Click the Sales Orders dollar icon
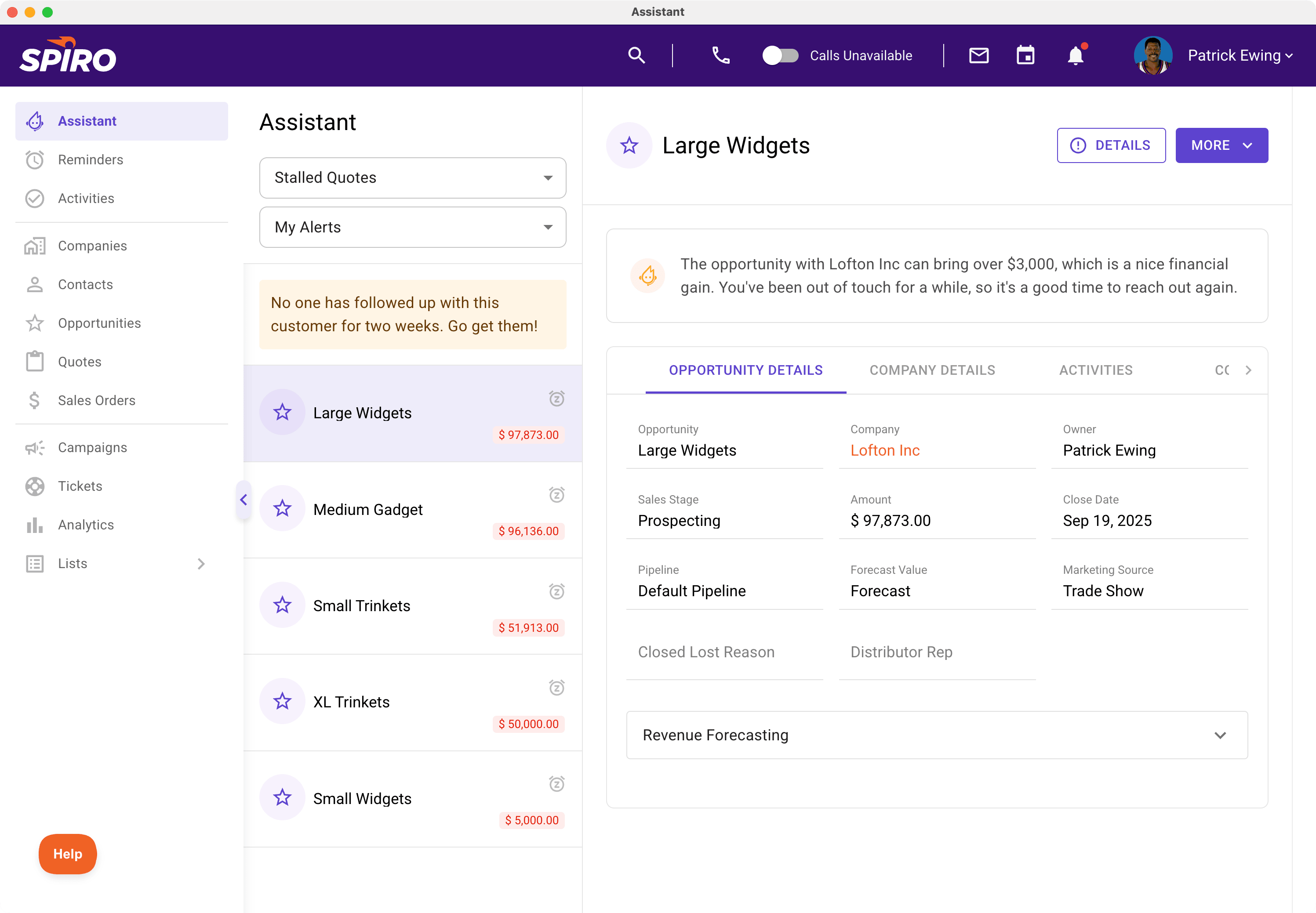This screenshot has height=913, width=1316. point(35,400)
